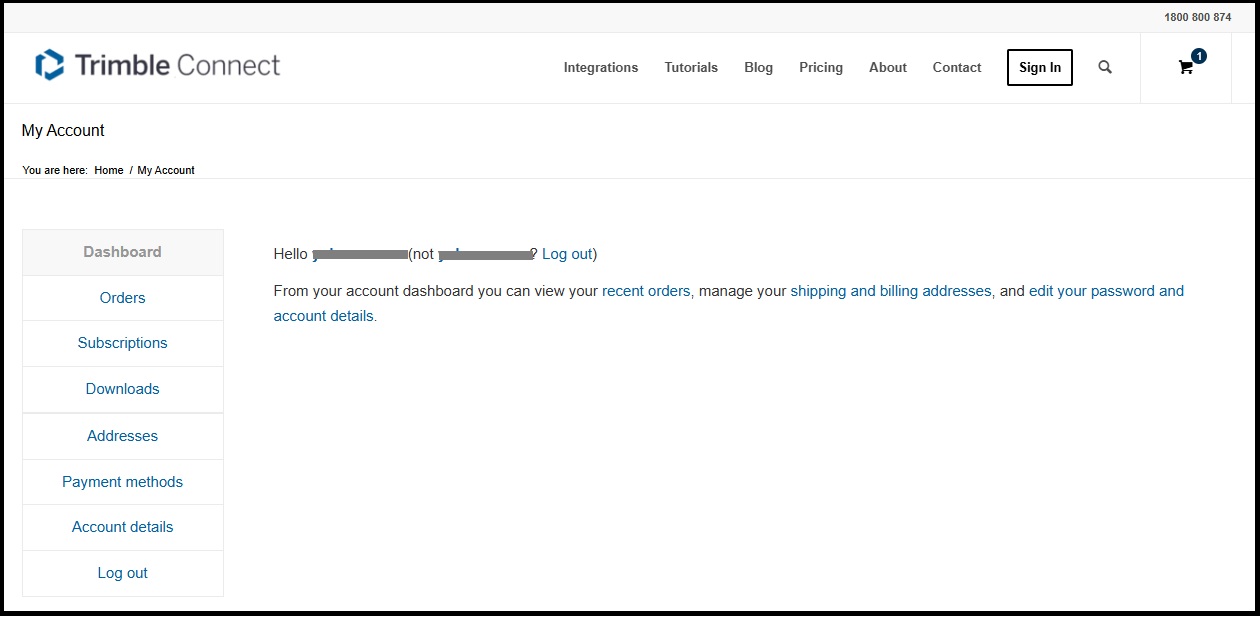This screenshot has width=1260, height=617.
Task: Follow the edit your password link
Action: (x=1106, y=291)
